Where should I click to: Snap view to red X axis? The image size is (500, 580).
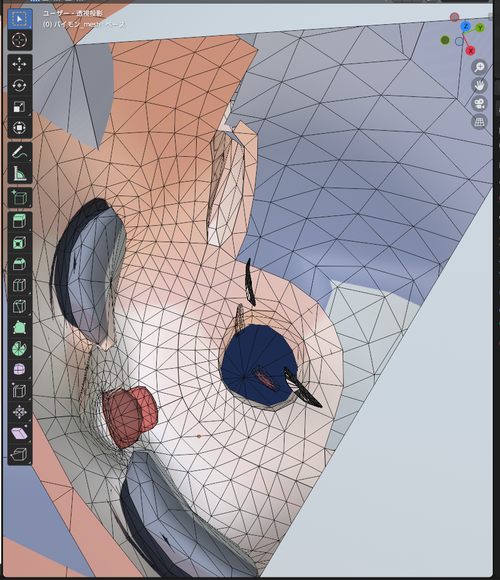[x=470, y=51]
